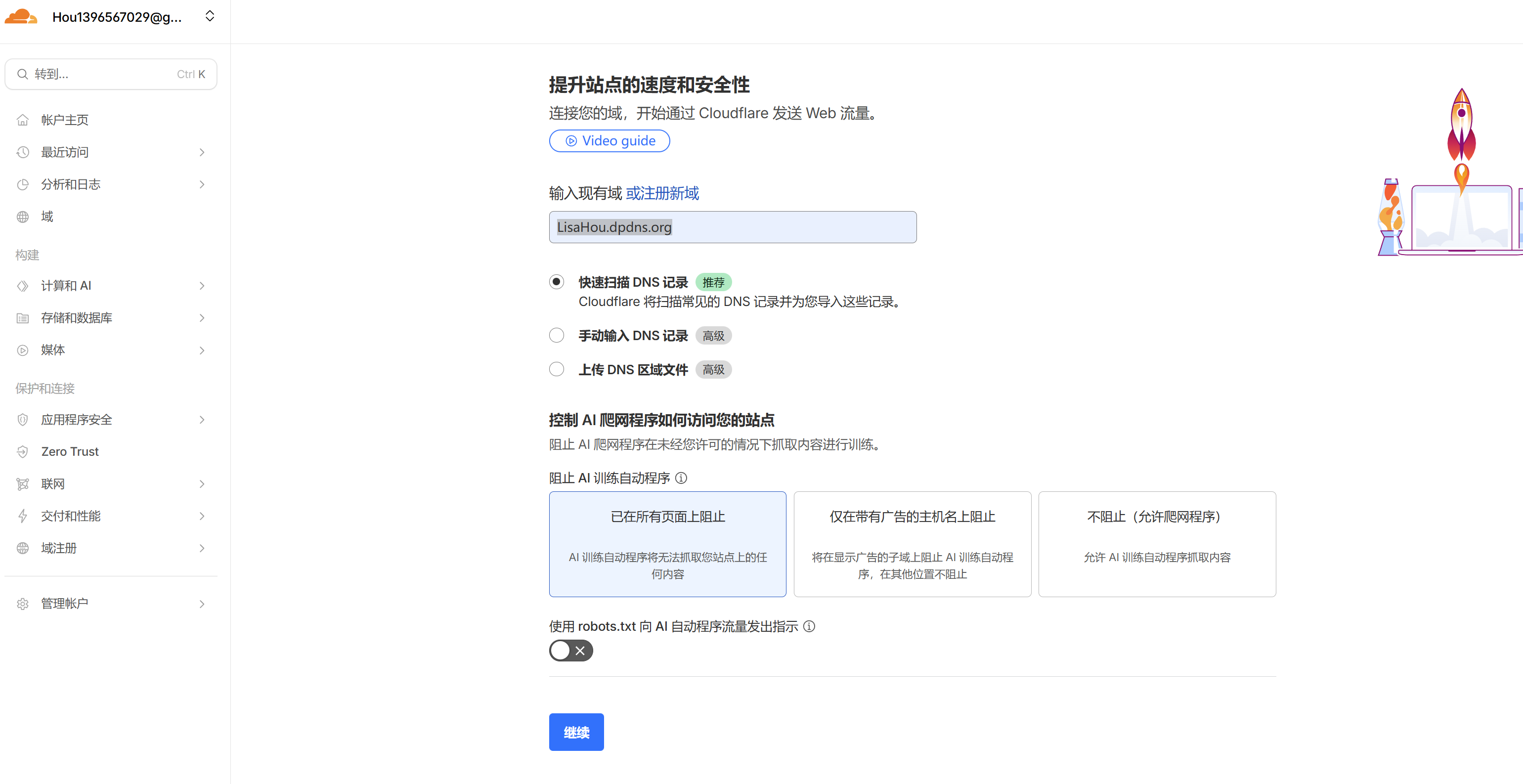Image resolution: width=1523 pixels, height=784 pixels.
Task: Click the domain input field with LisaHou.dpdns.org
Action: click(x=732, y=227)
